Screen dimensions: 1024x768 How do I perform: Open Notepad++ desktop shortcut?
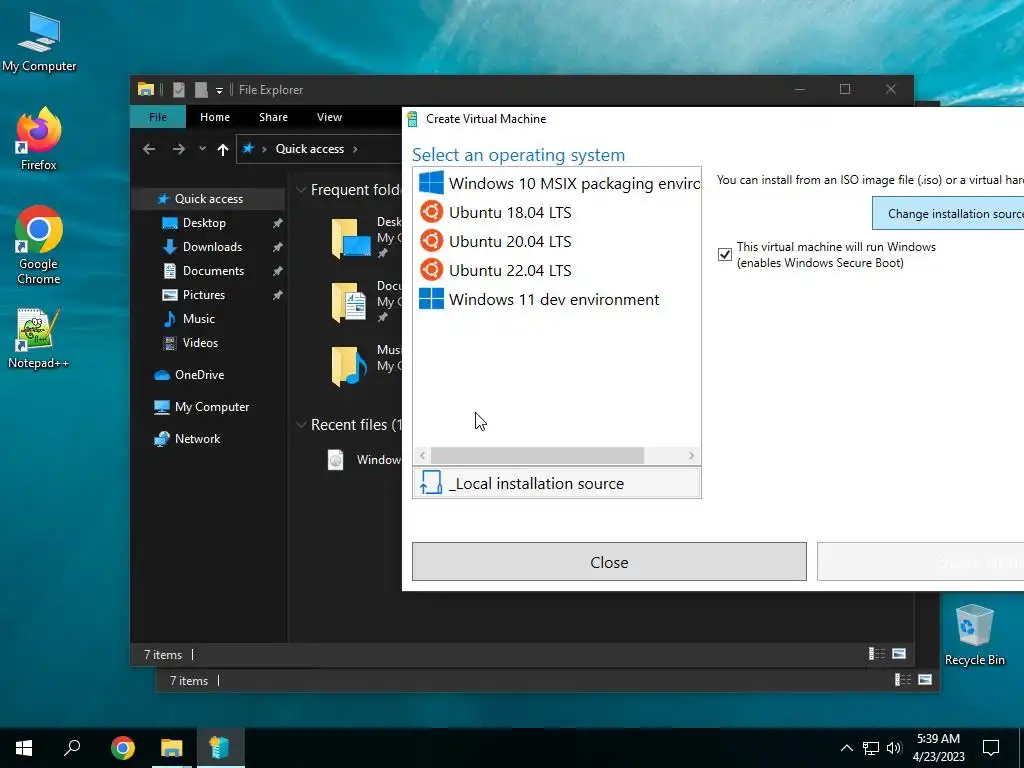[39, 339]
